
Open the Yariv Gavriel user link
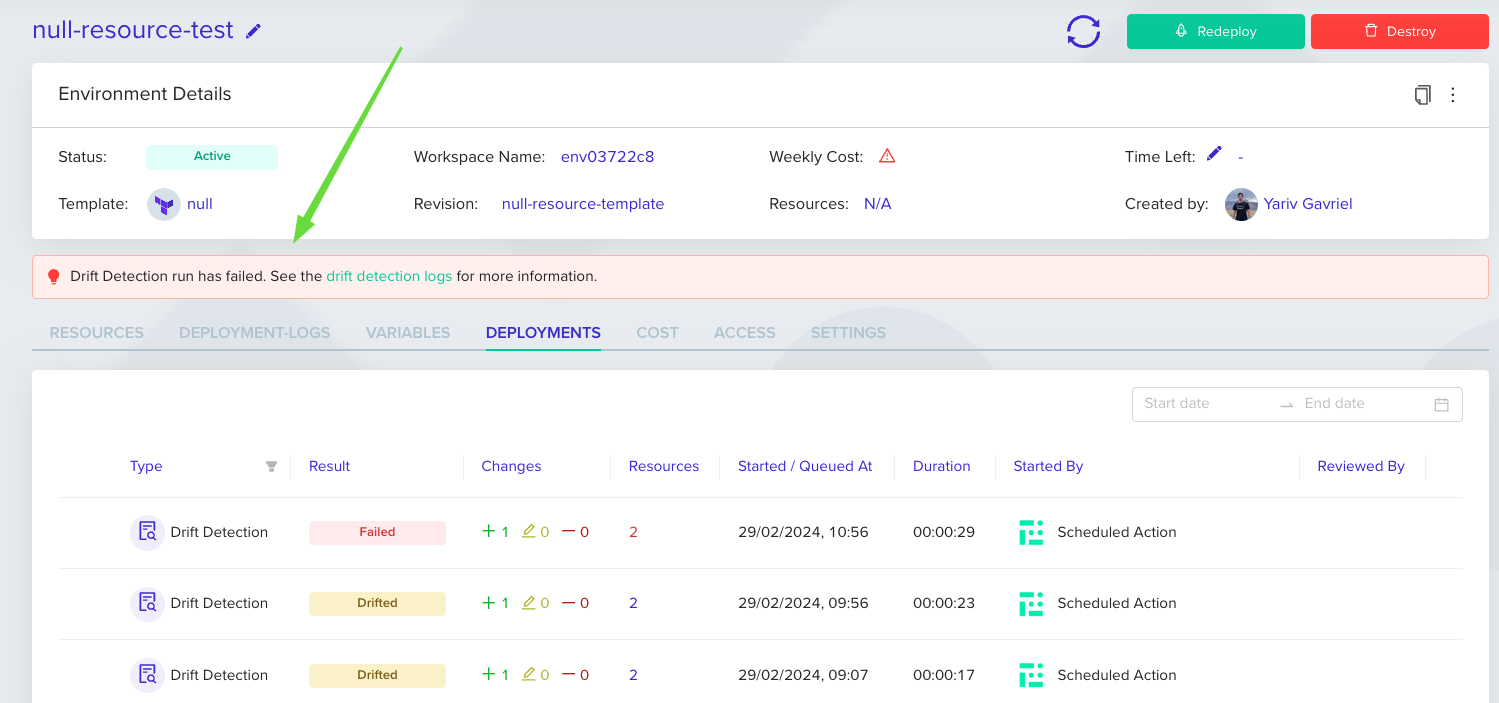1308,204
